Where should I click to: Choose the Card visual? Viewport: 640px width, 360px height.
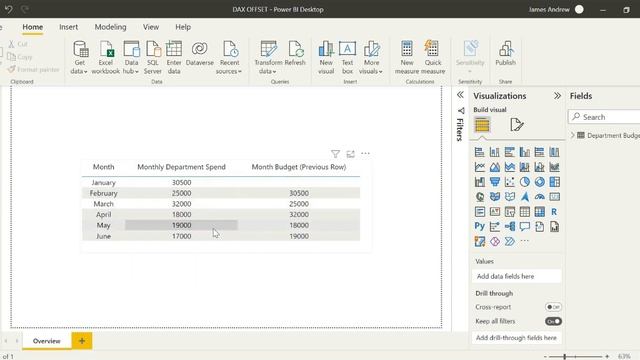coord(554,197)
